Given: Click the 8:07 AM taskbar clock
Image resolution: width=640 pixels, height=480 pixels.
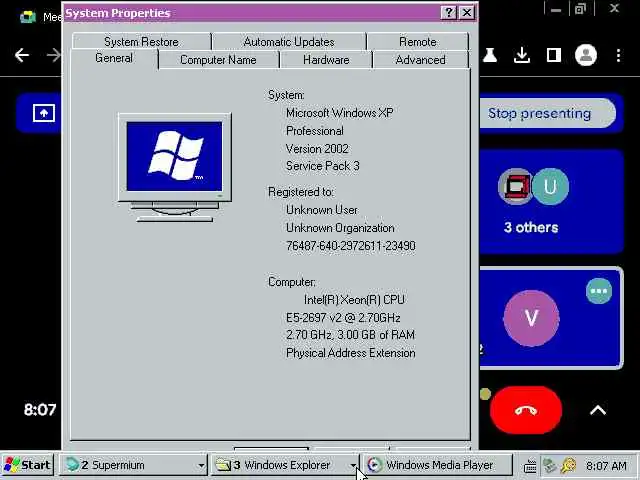Looking at the screenshot, I should pyautogui.click(x=606, y=465).
